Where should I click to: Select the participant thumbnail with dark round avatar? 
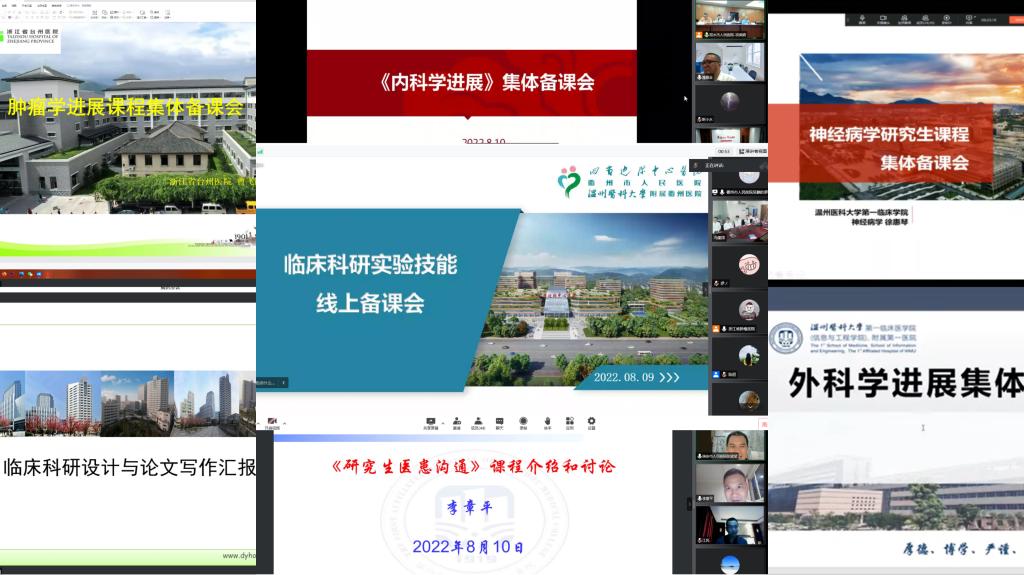(x=731, y=102)
